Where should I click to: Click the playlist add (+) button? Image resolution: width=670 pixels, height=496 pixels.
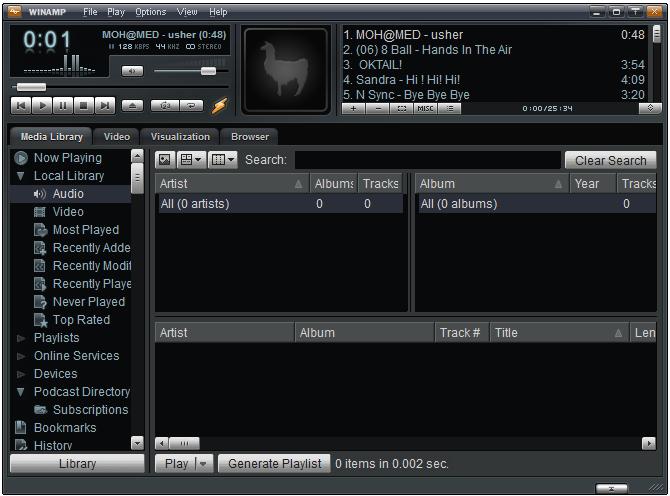point(353,109)
